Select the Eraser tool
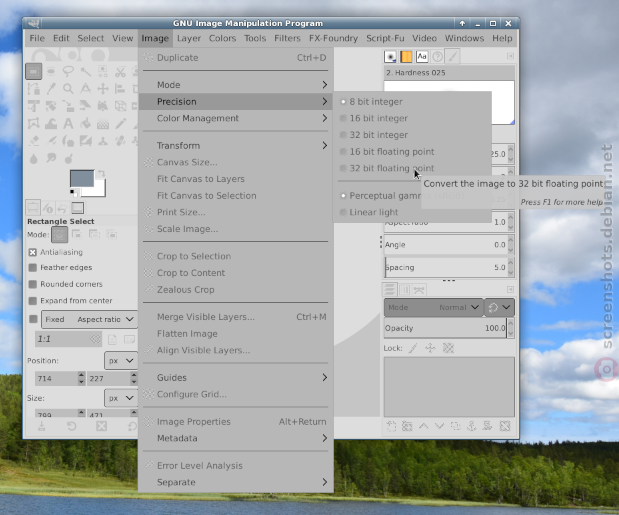This screenshot has height=515, width=619. (34, 141)
